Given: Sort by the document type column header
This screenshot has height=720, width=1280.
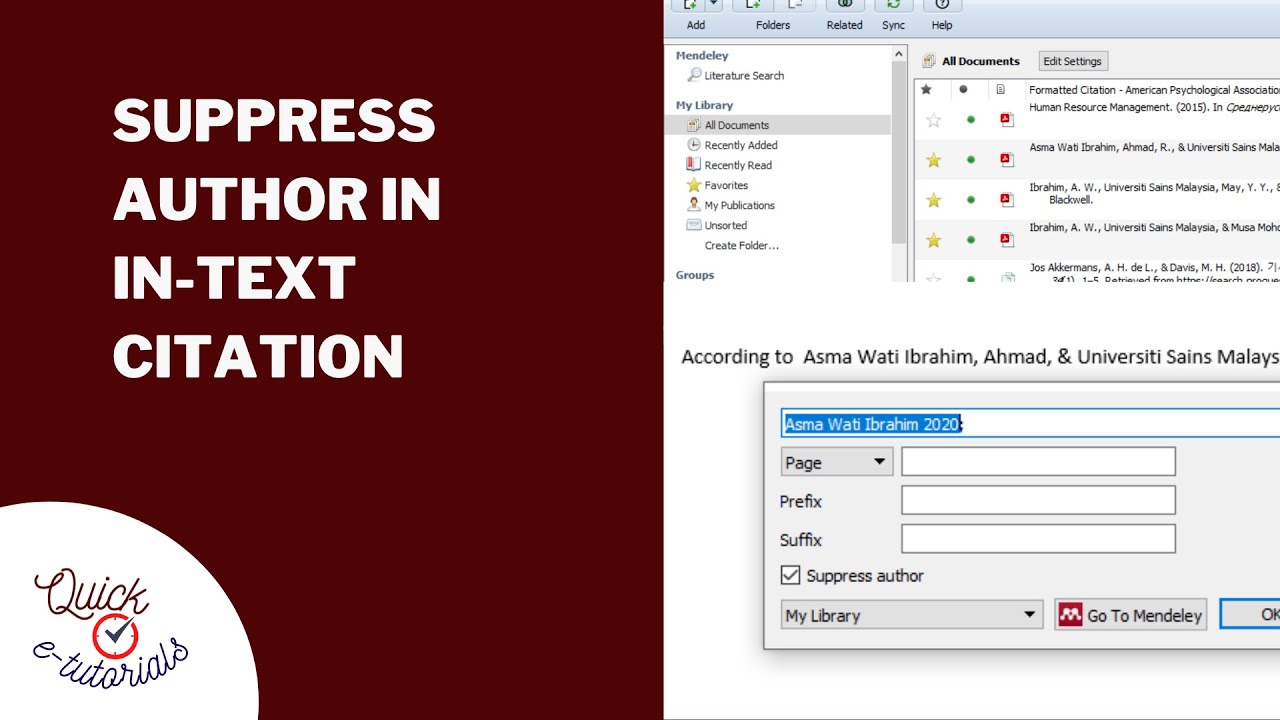Looking at the screenshot, I should click(x=1001, y=89).
